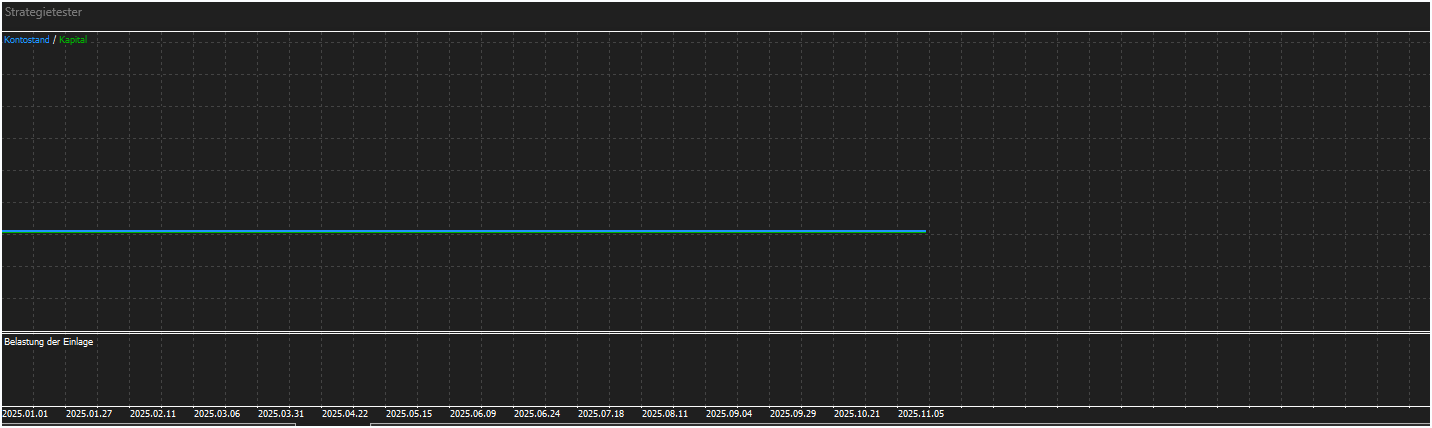
Task: Select the 2025.09.29 date label
Action: tap(793, 413)
